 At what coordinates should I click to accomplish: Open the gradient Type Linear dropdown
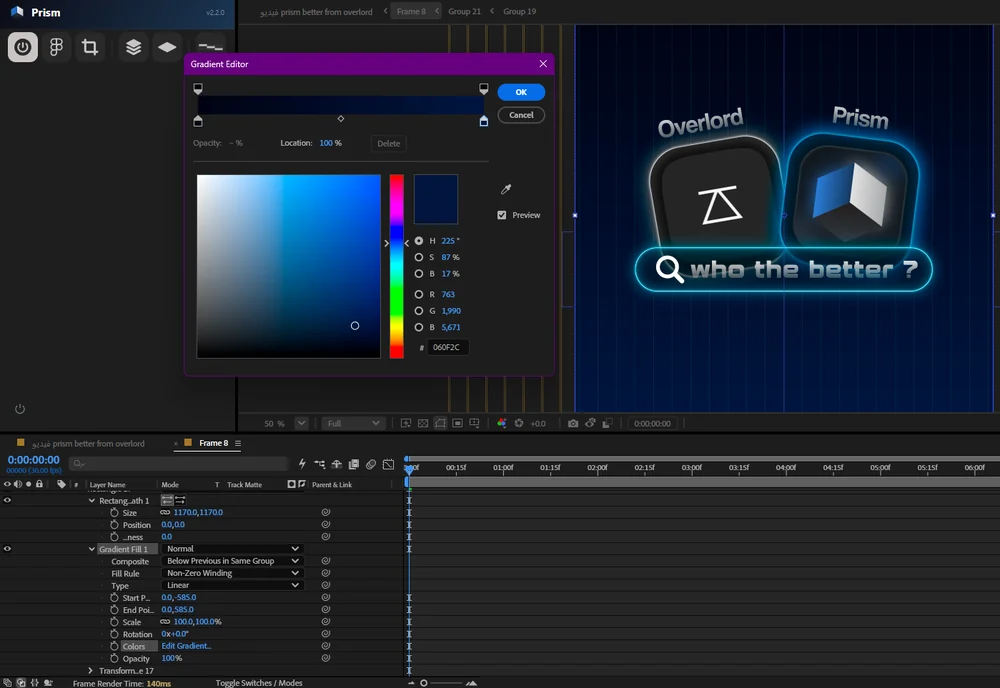coord(232,585)
